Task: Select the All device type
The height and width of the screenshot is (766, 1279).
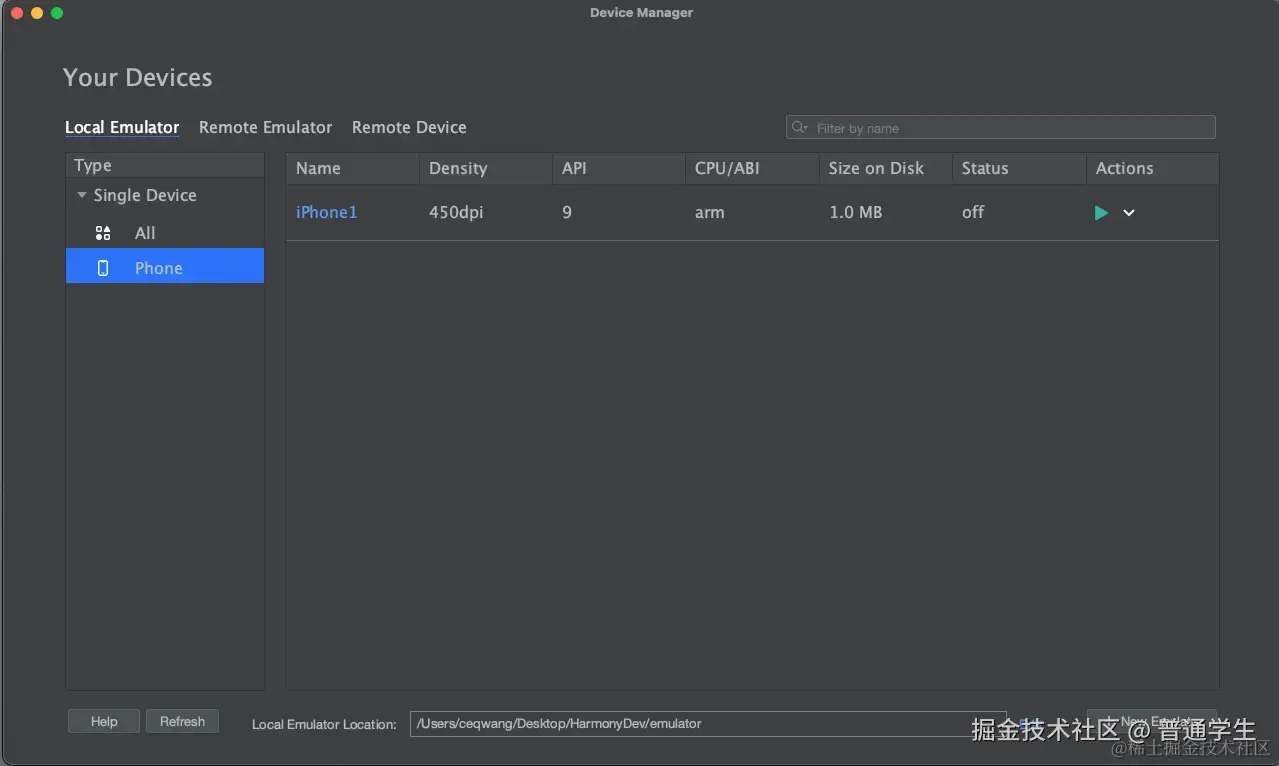Action: coord(165,233)
